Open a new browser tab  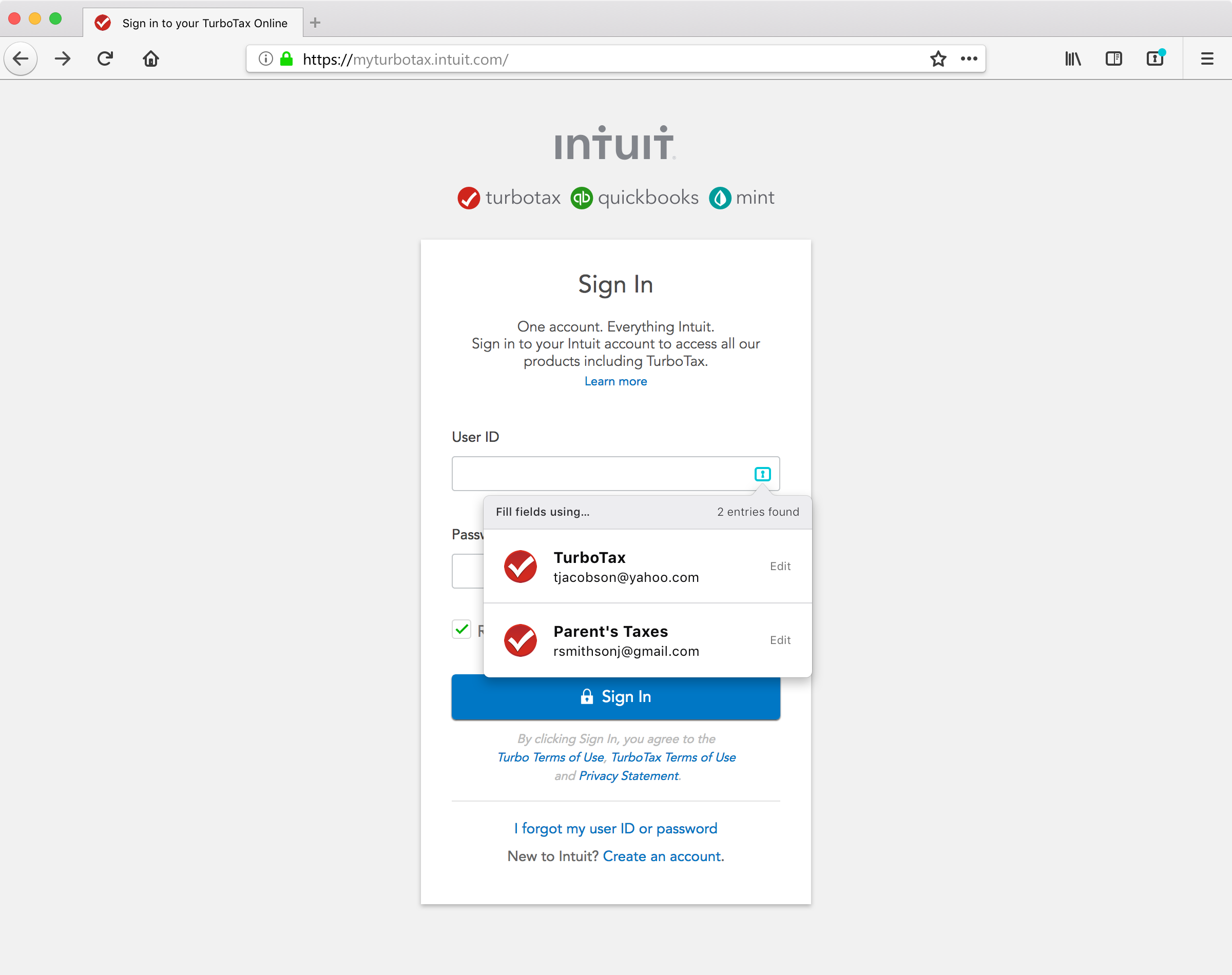tap(315, 23)
